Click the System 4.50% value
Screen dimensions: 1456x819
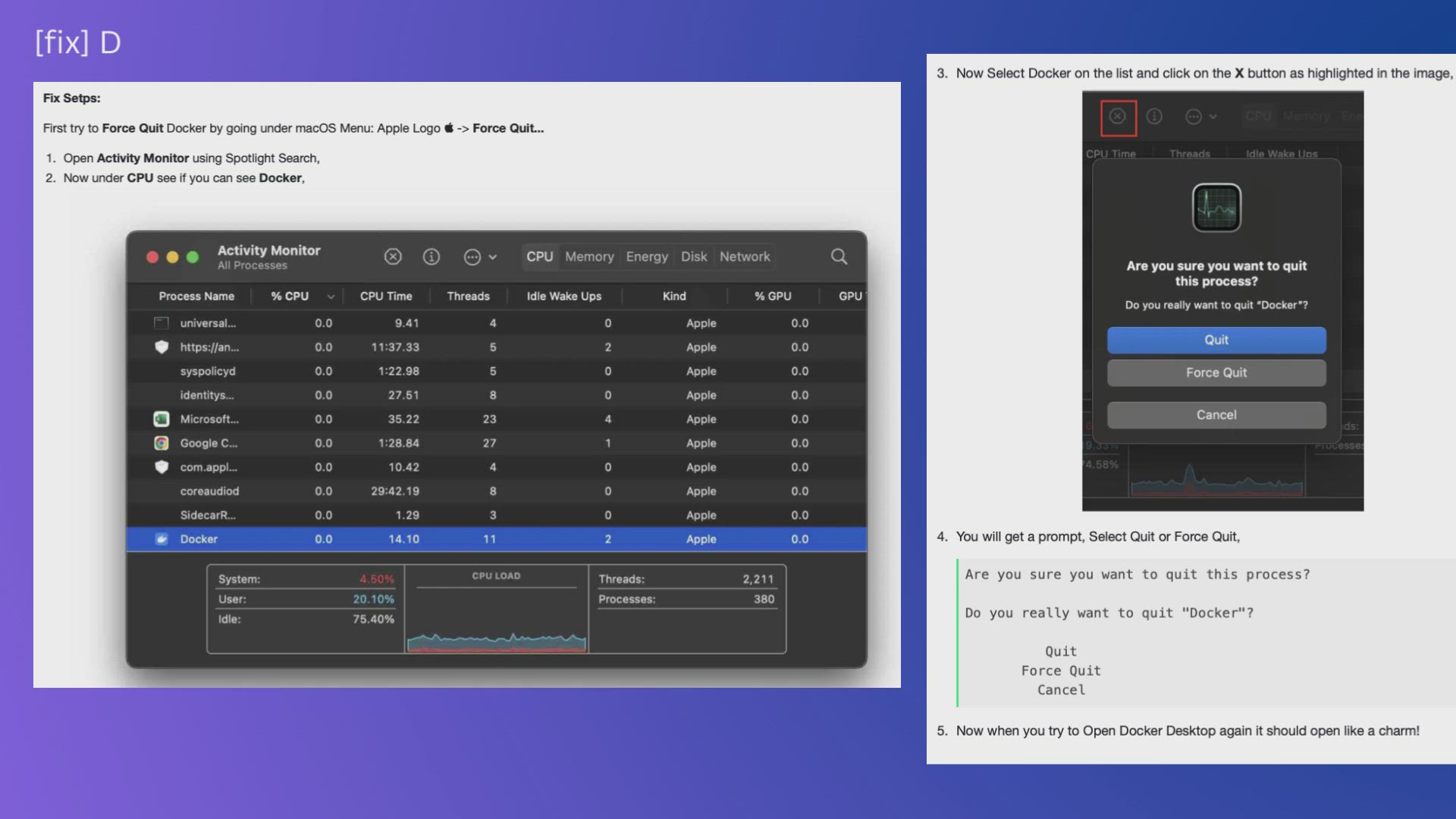[x=377, y=579]
